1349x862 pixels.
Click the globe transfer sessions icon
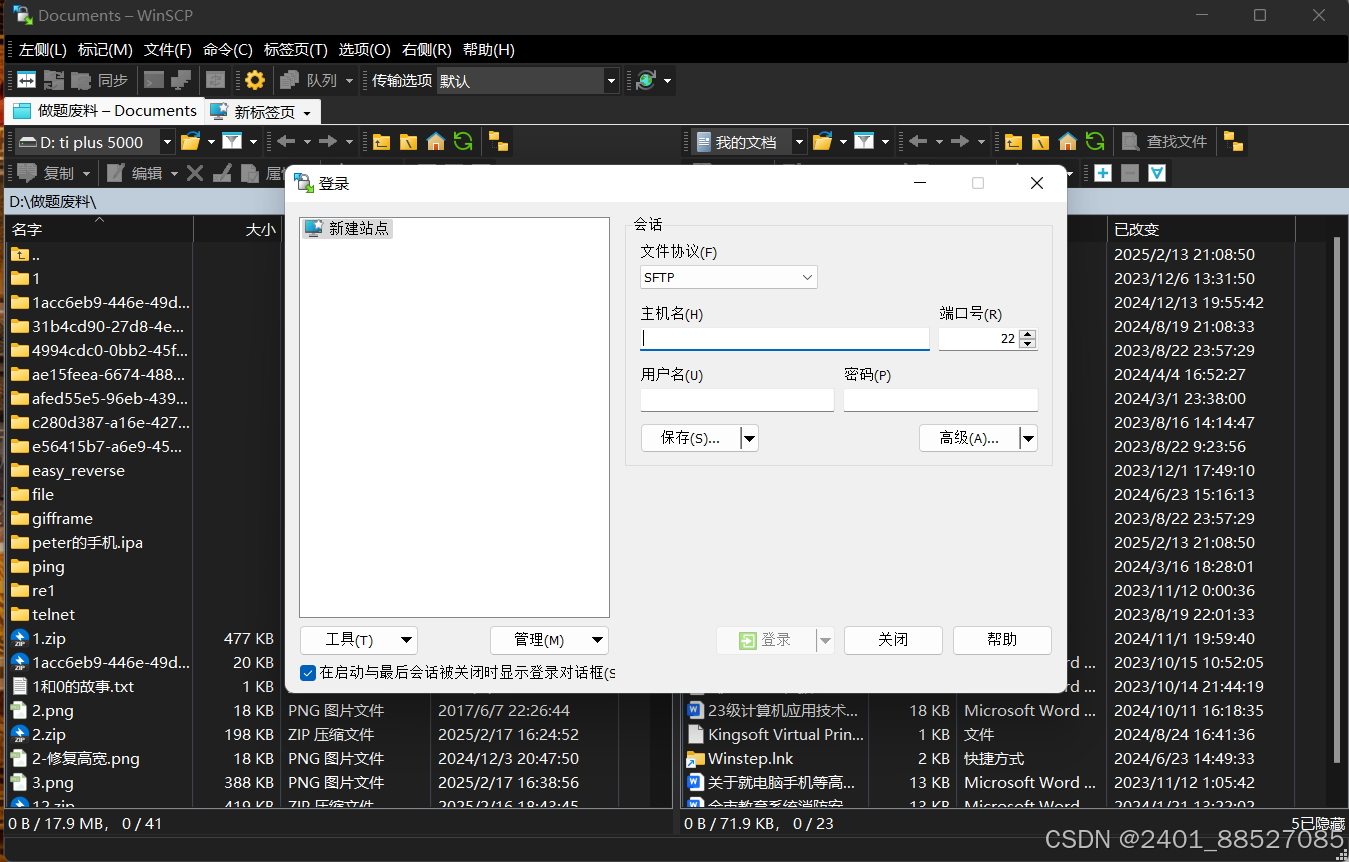[x=646, y=81]
